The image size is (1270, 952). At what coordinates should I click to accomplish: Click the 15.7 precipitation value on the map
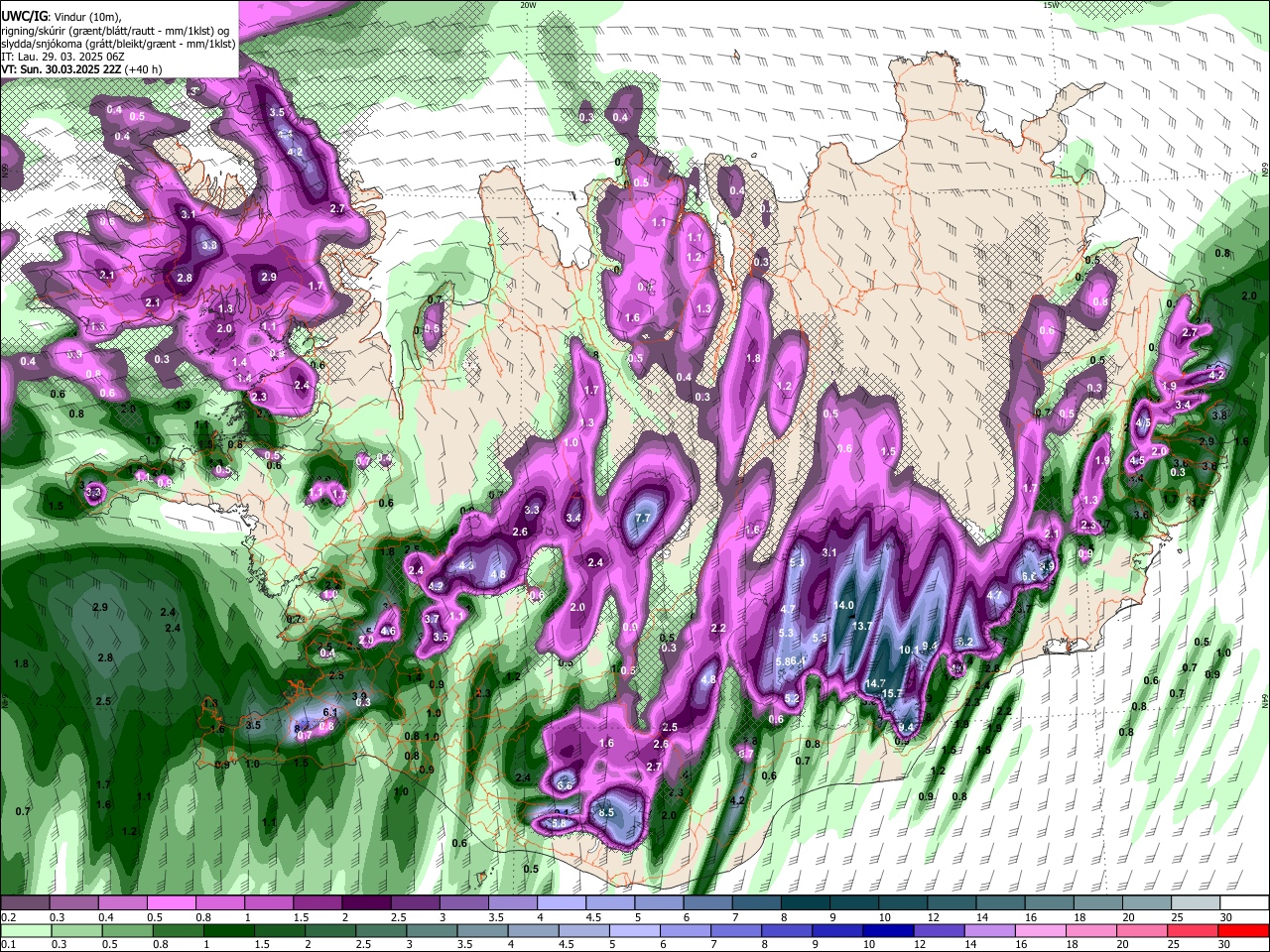(892, 693)
